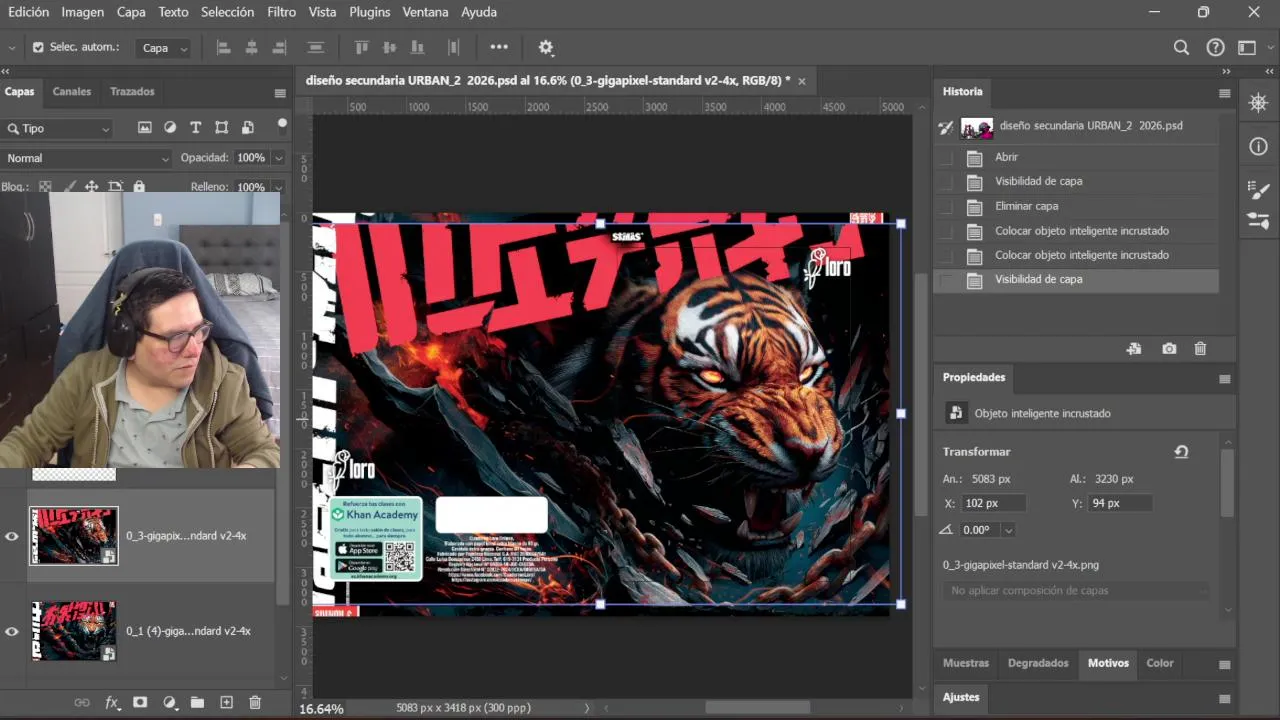Align left edges in options bar
This screenshot has width=1280, height=720.
point(223,47)
